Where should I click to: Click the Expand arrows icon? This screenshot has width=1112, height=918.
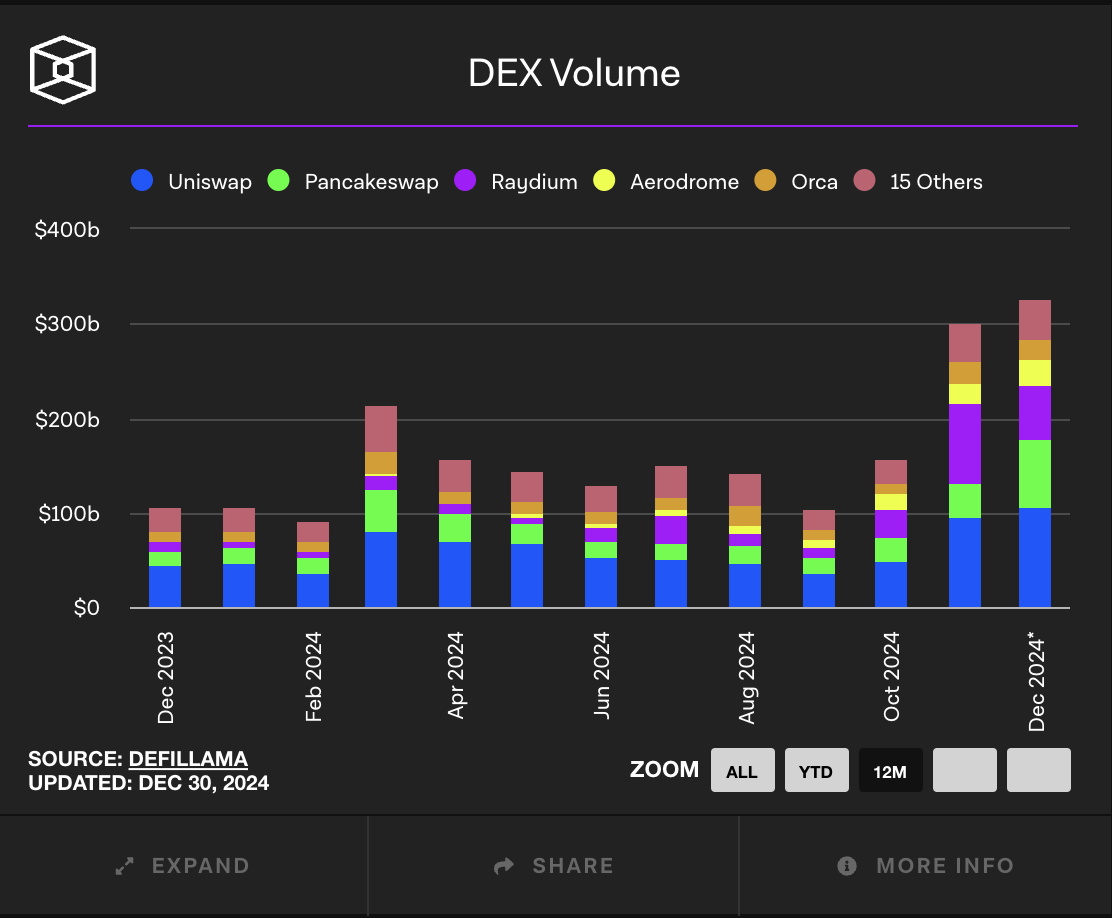(x=125, y=866)
